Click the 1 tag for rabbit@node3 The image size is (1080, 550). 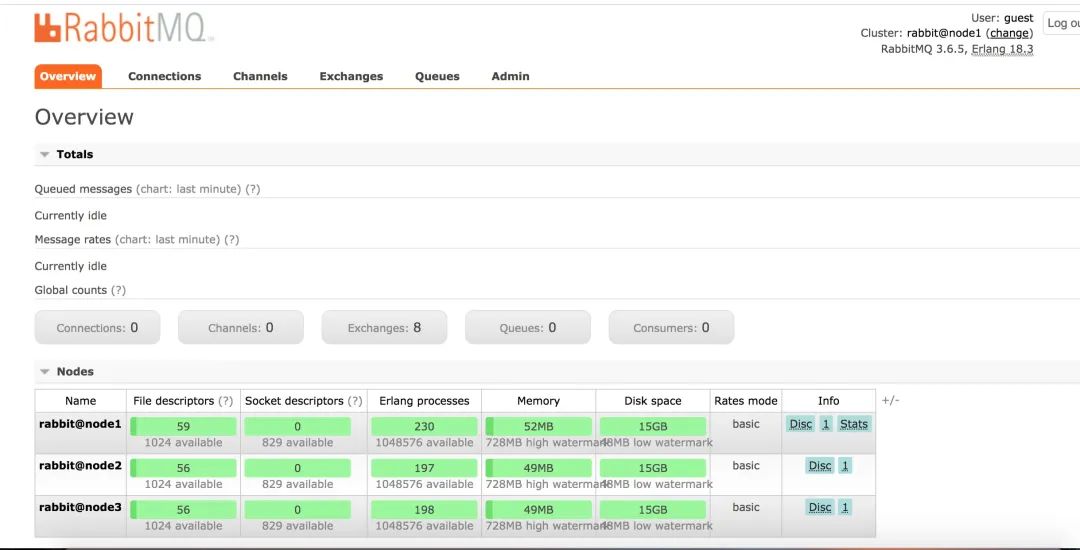click(845, 507)
